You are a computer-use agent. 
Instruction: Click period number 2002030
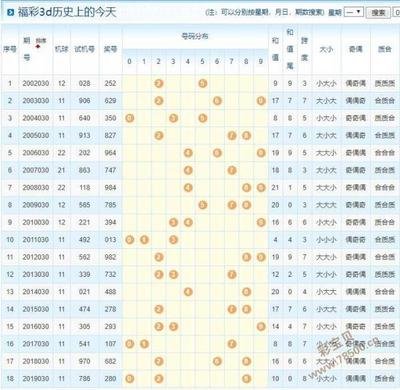pos(36,83)
